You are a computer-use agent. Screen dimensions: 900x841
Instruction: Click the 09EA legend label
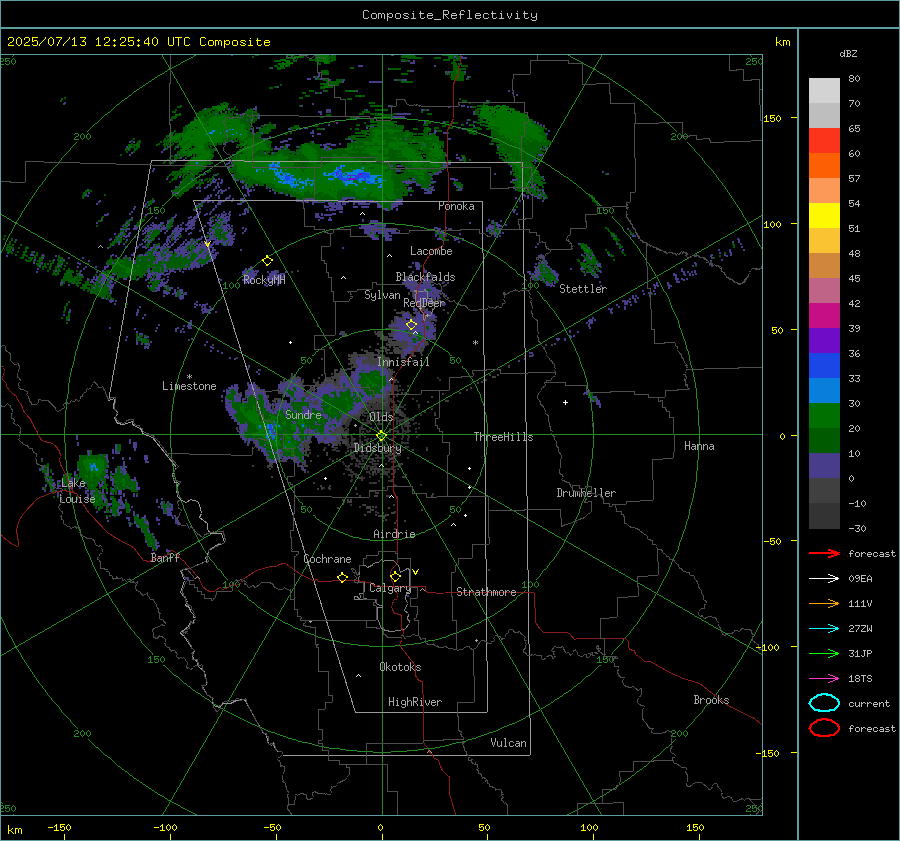pos(860,579)
